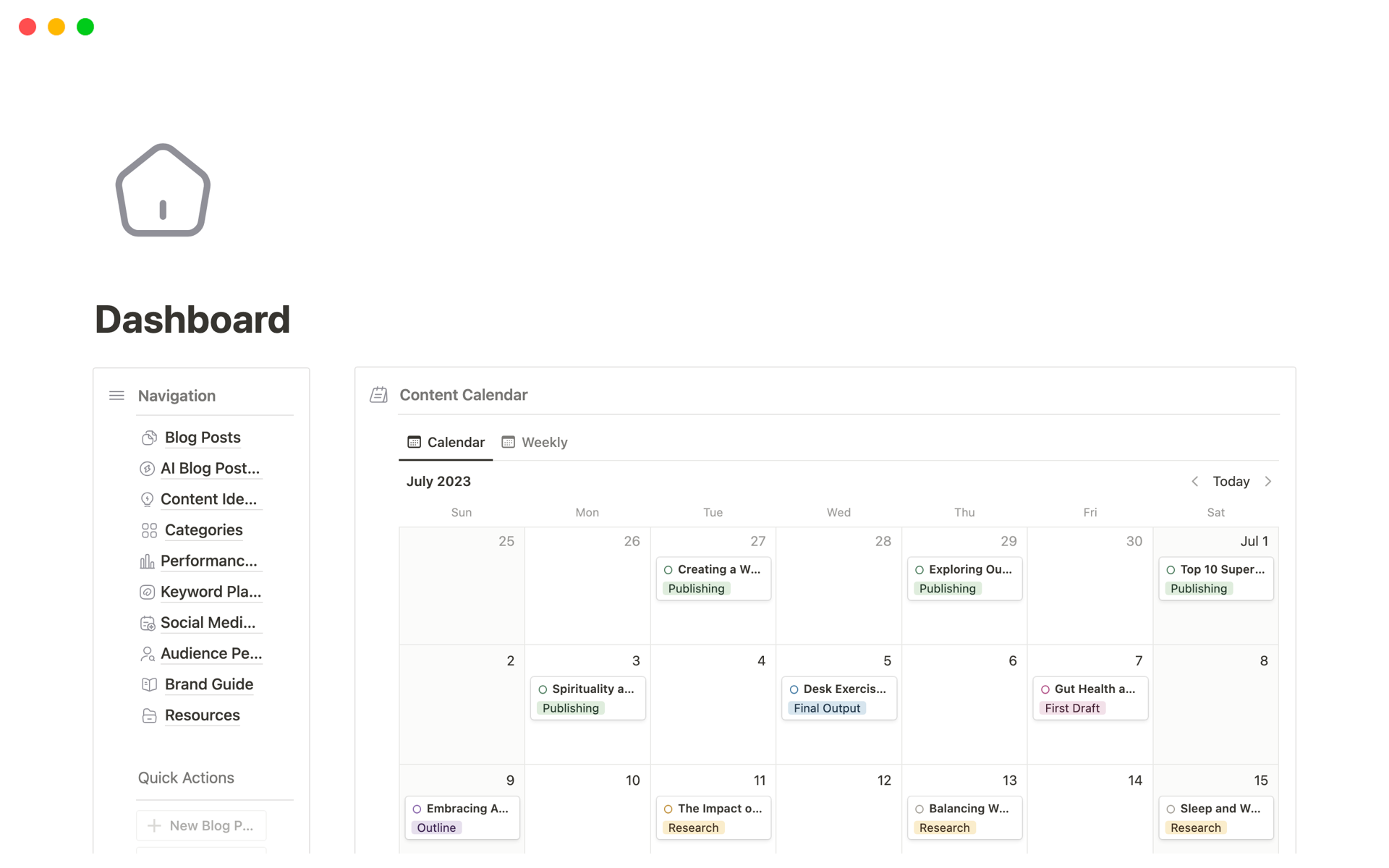Jump to Today in the calendar

(1231, 482)
